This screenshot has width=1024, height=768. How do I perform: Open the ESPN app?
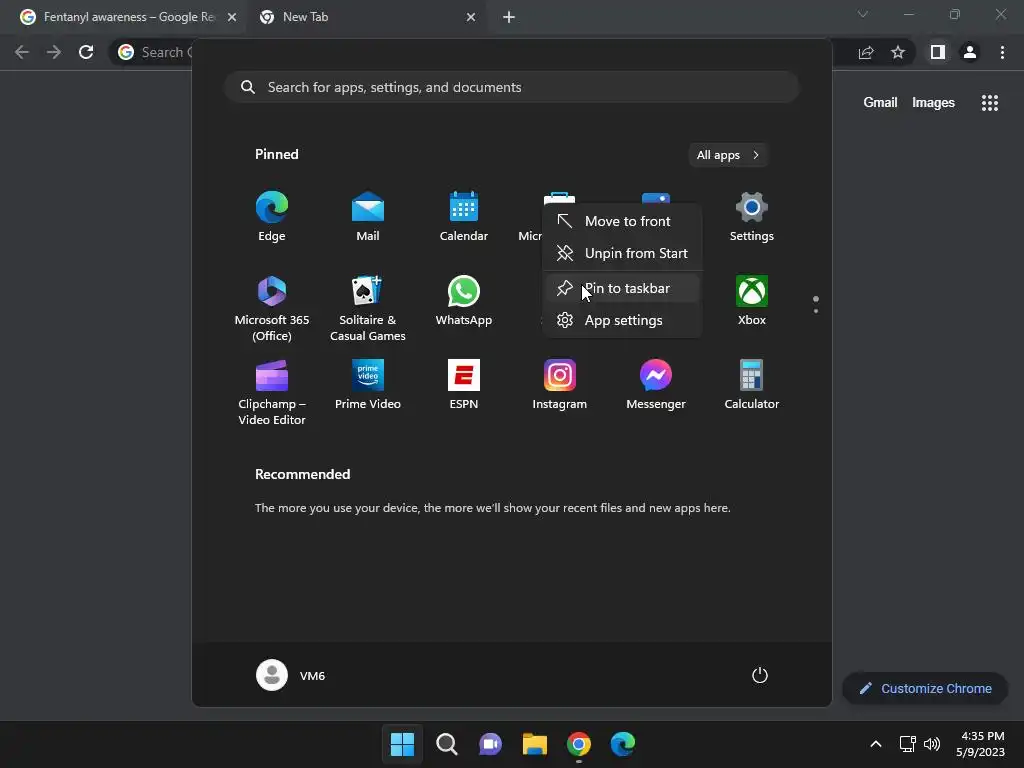pos(464,385)
